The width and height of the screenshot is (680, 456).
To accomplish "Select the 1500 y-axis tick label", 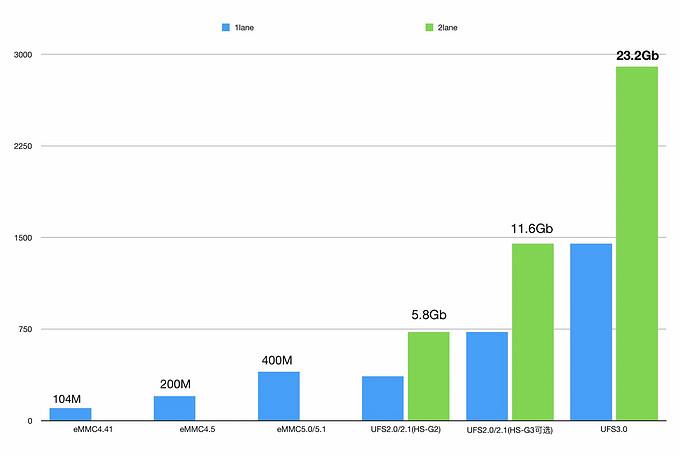I will (23, 238).
